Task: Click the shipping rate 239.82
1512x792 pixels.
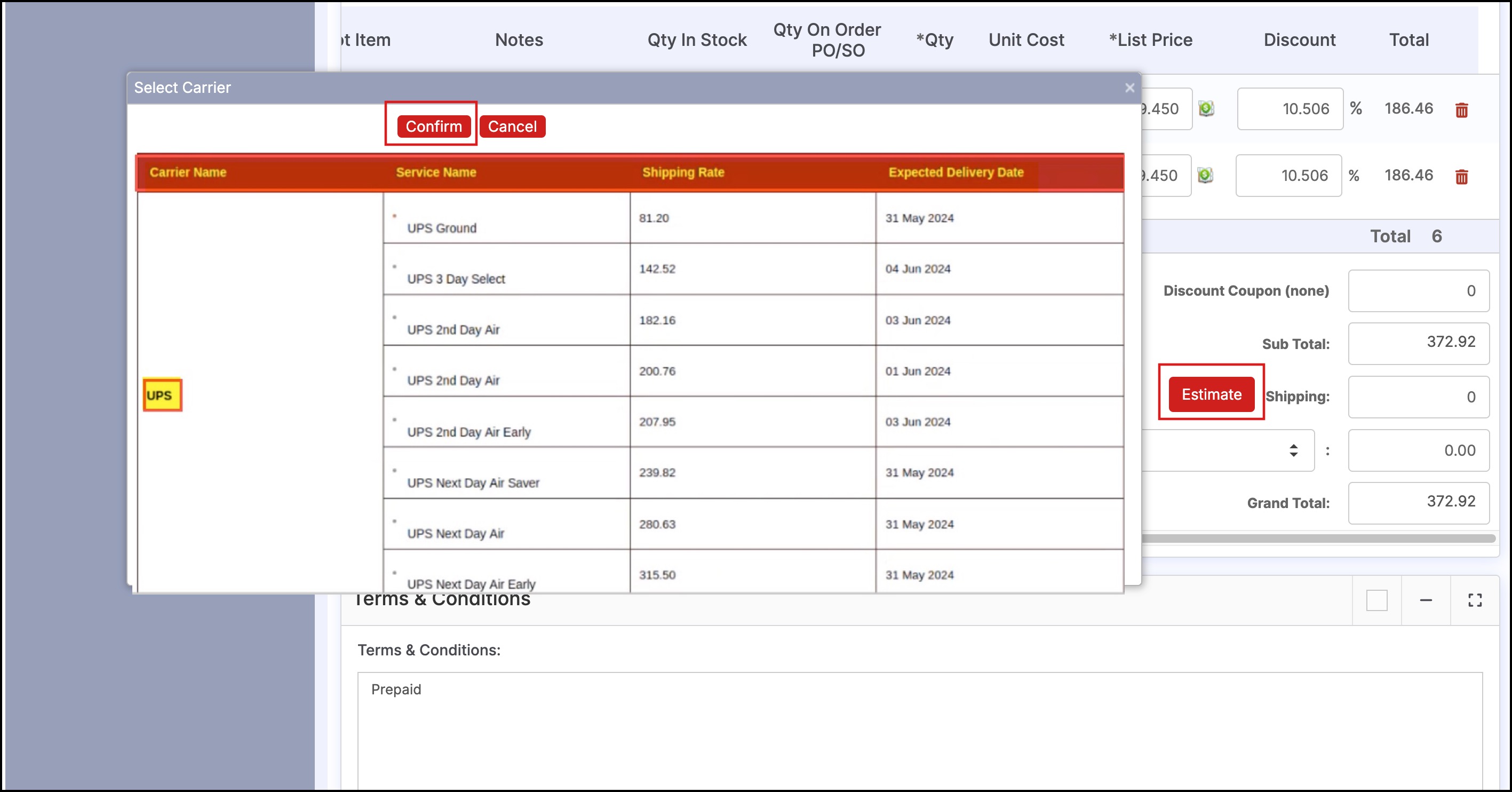Action: [x=657, y=473]
